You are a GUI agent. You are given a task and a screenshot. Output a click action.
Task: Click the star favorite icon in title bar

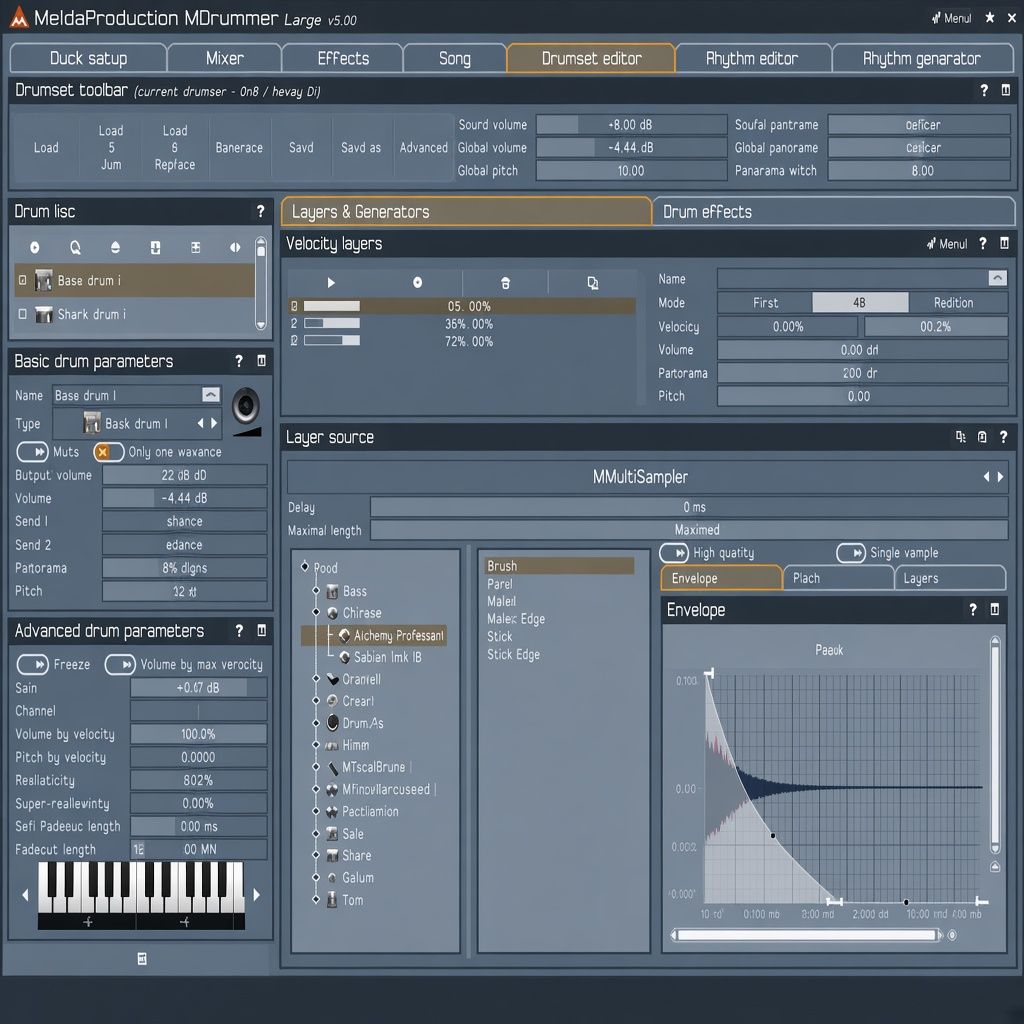tap(990, 18)
